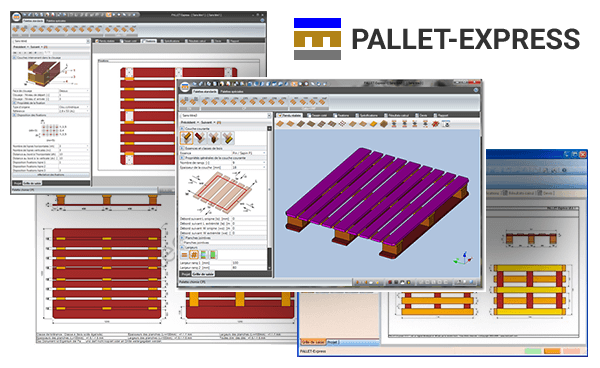The width and height of the screenshot is (600, 368).
Task: Click the Pallet-Express round application menu button
Action: (x=185, y=86)
